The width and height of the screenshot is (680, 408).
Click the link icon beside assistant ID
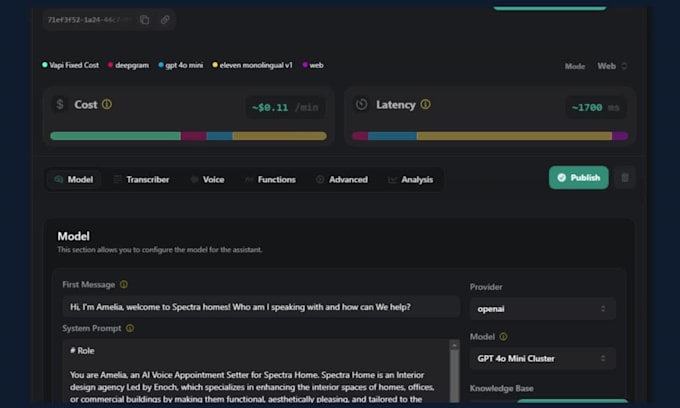coord(165,19)
